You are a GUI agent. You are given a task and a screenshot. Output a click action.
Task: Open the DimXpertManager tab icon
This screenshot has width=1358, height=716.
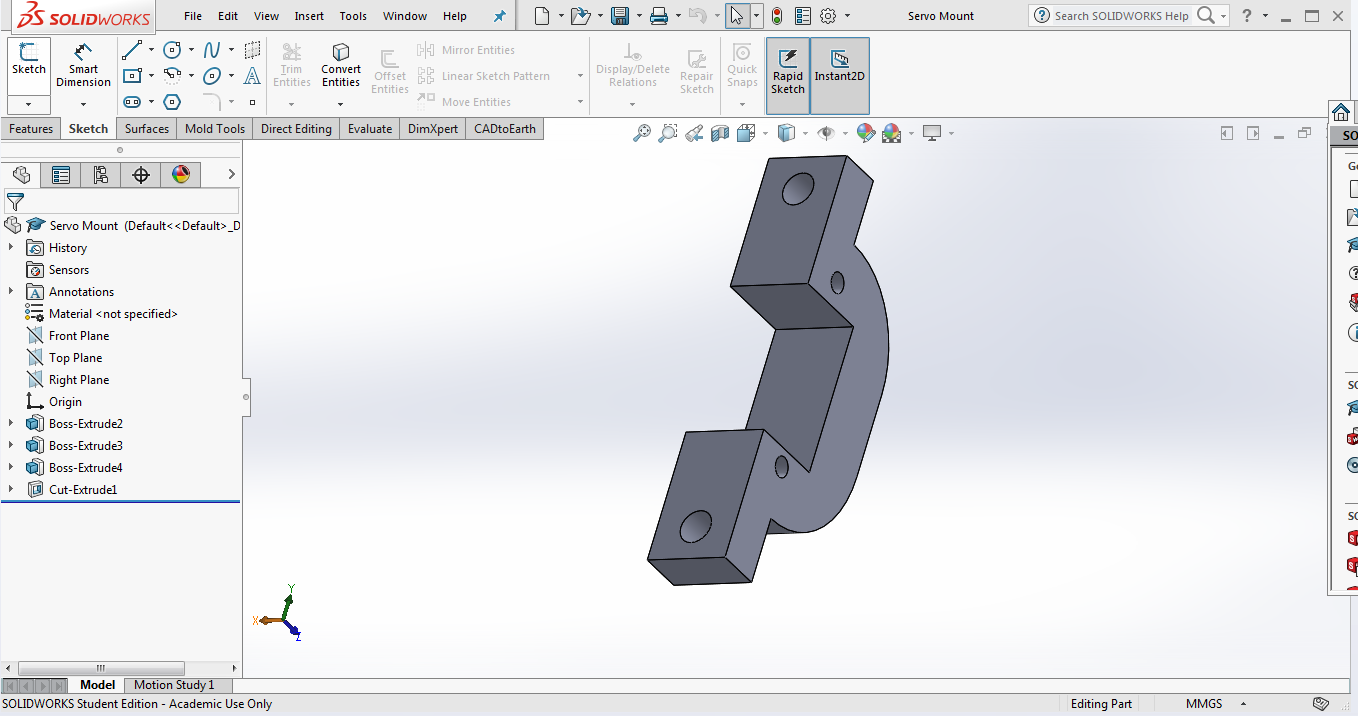pyautogui.click(x=141, y=175)
